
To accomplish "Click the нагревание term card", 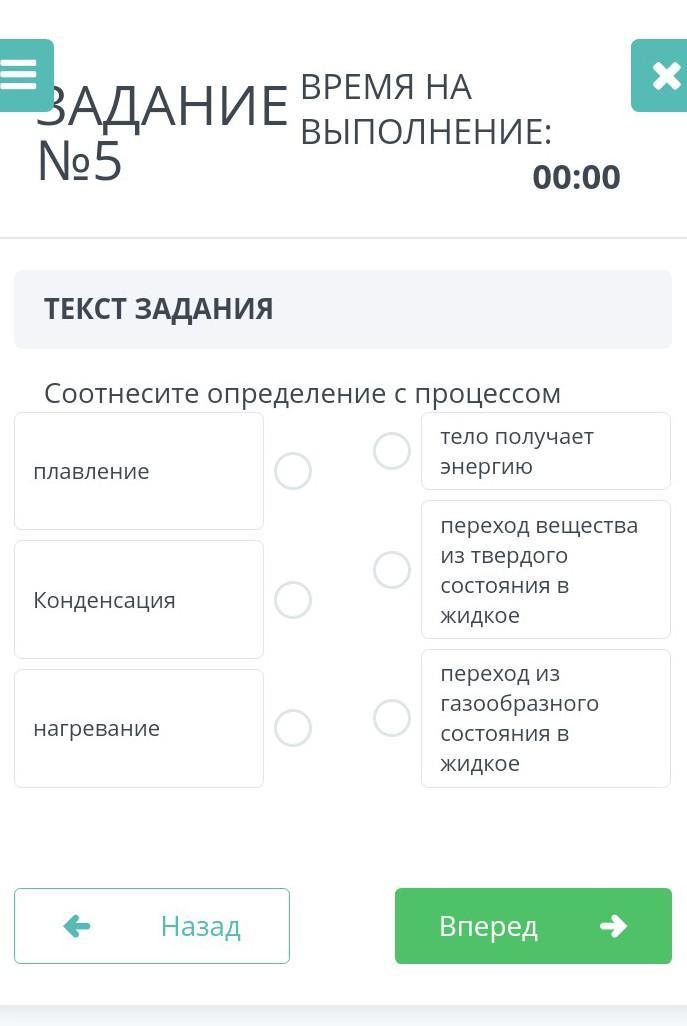I will (139, 728).
